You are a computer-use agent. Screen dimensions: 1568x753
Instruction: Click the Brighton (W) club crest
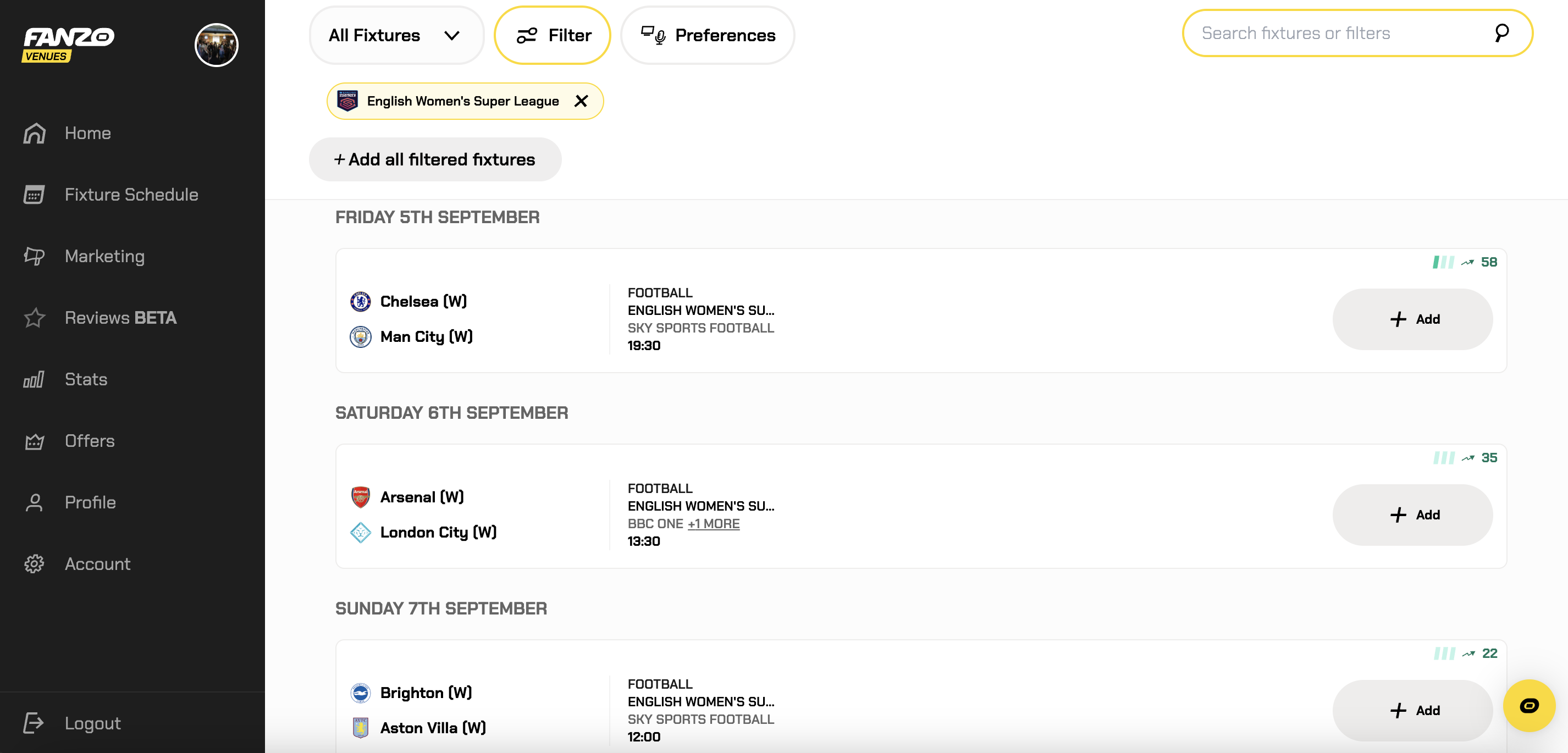pyautogui.click(x=360, y=693)
